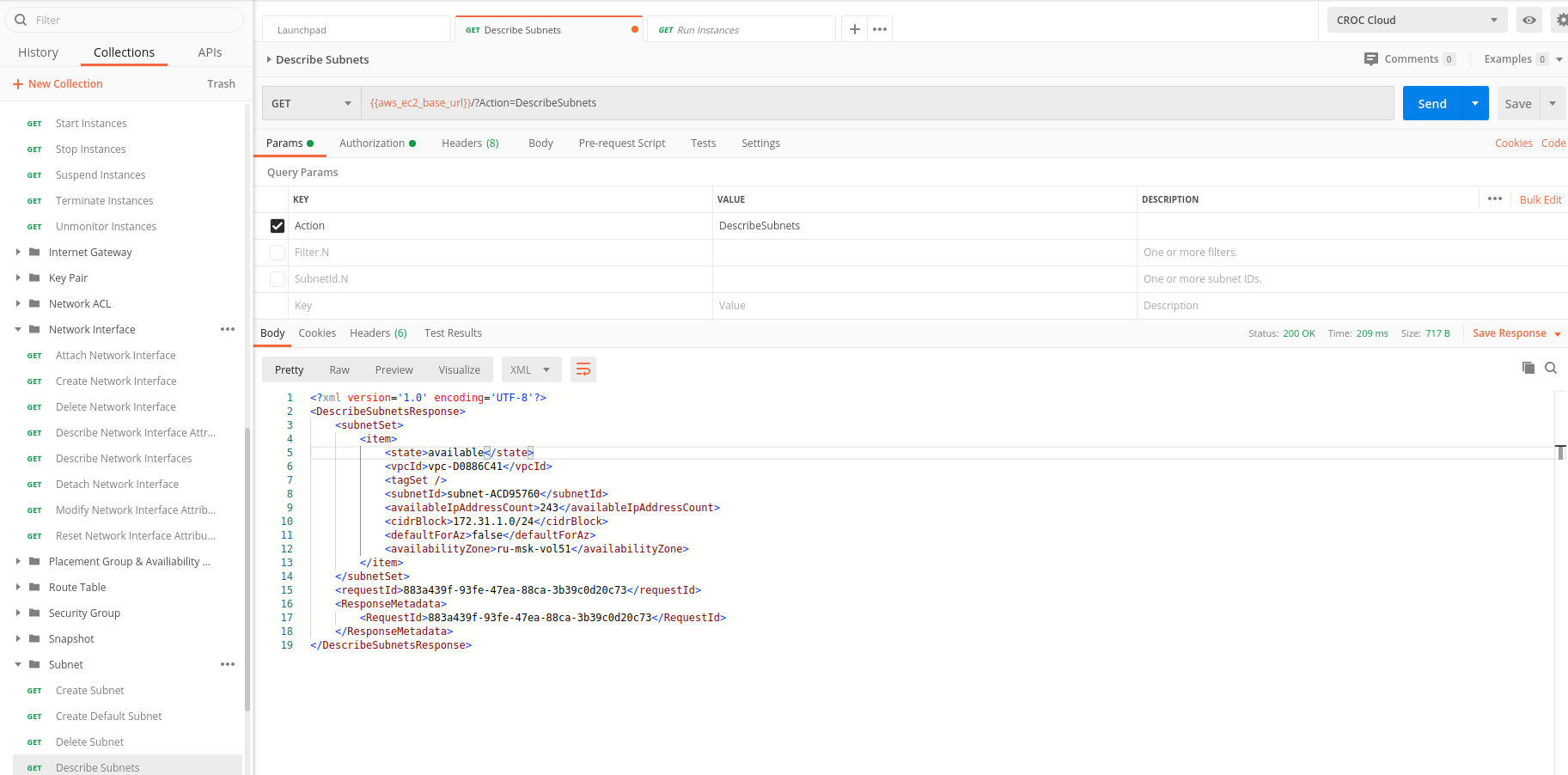Click the Security Group folder icon

[x=34, y=613]
